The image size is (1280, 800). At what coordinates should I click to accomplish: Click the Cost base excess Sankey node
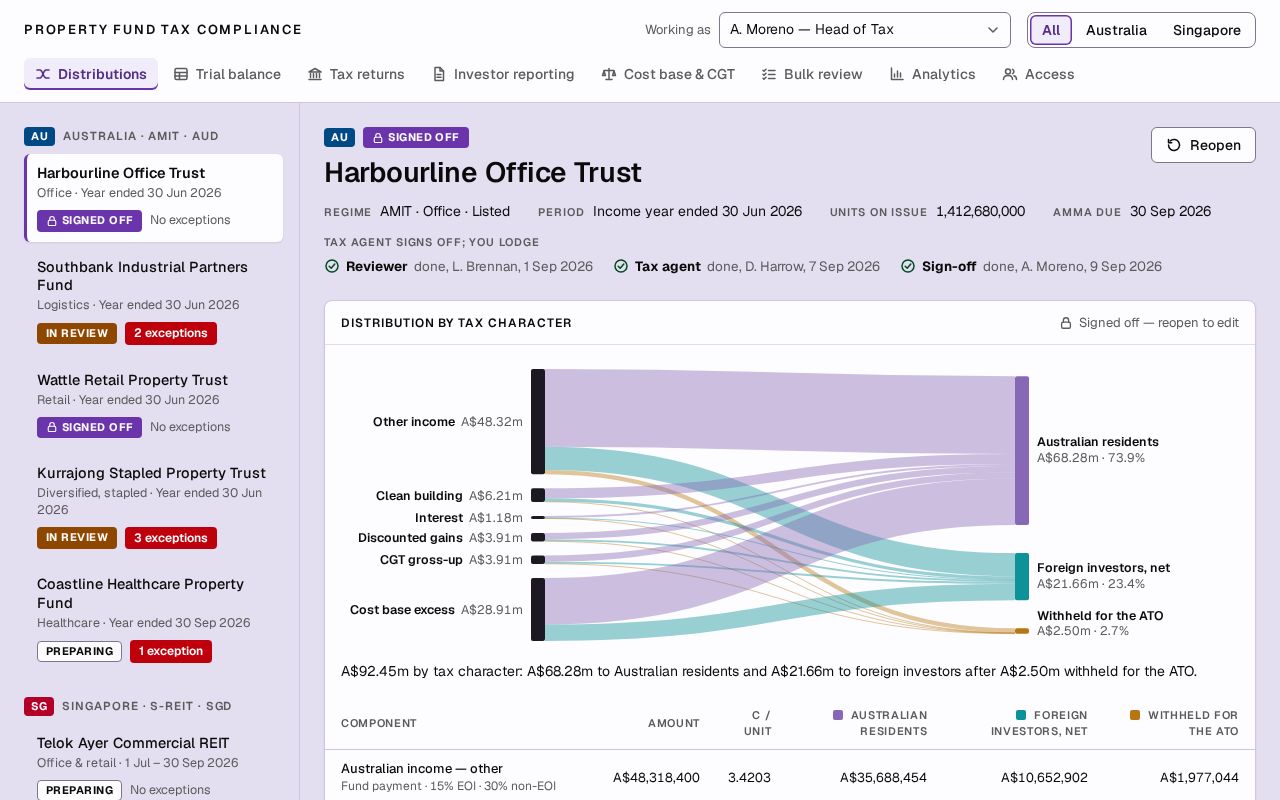[538, 609]
